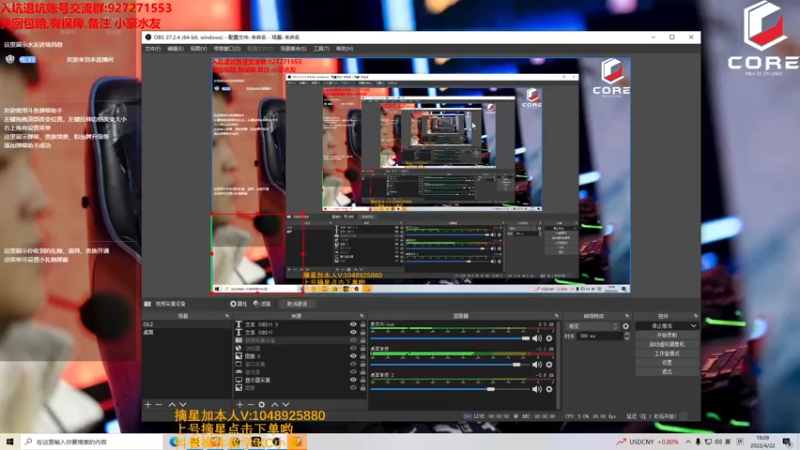The width and height of the screenshot is (800, 450).
Task: Click the 开始录制 button
Action: click(667, 335)
